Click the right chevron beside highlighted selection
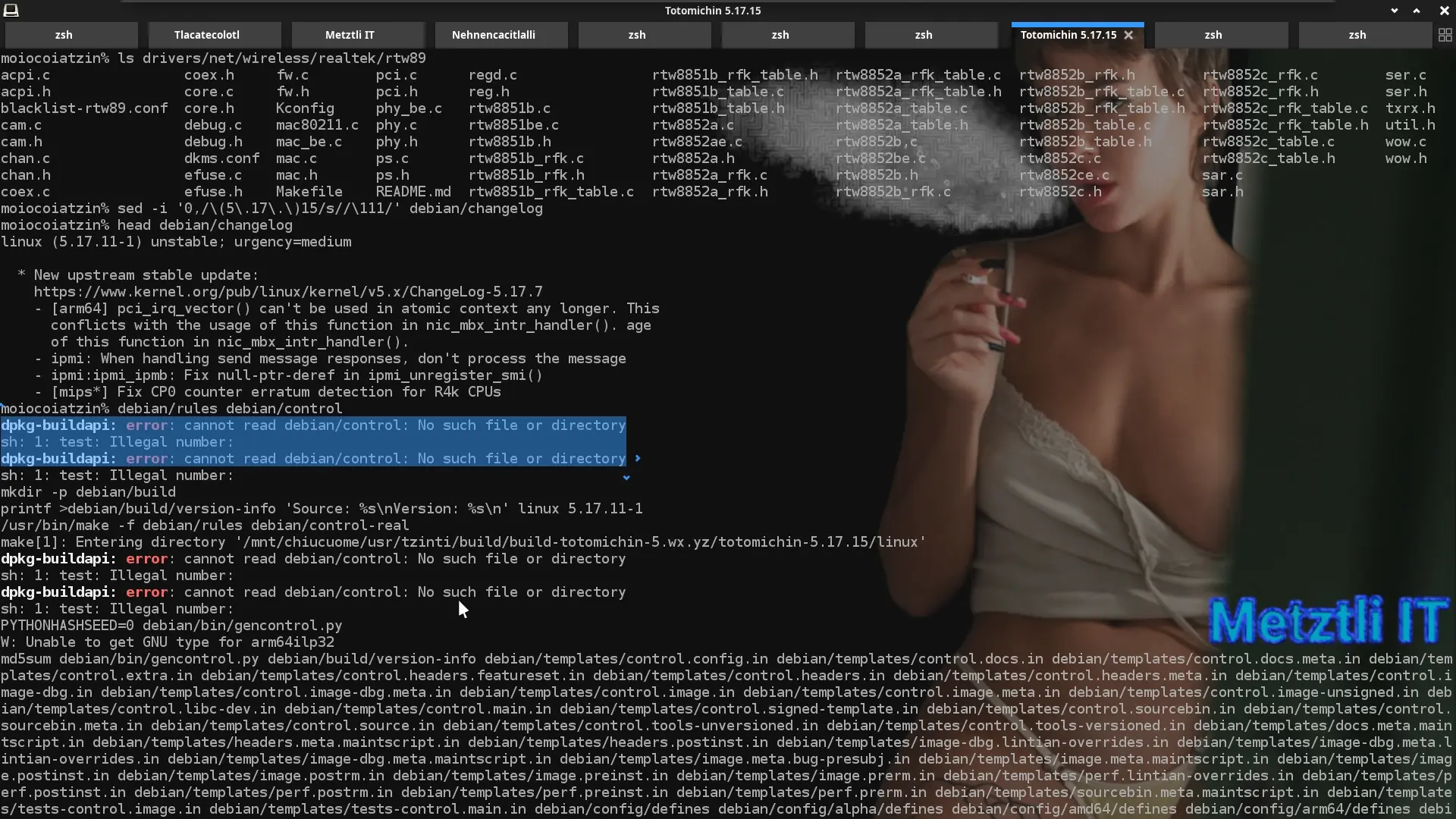Image resolution: width=1456 pixels, height=819 pixels. tap(638, 459)
